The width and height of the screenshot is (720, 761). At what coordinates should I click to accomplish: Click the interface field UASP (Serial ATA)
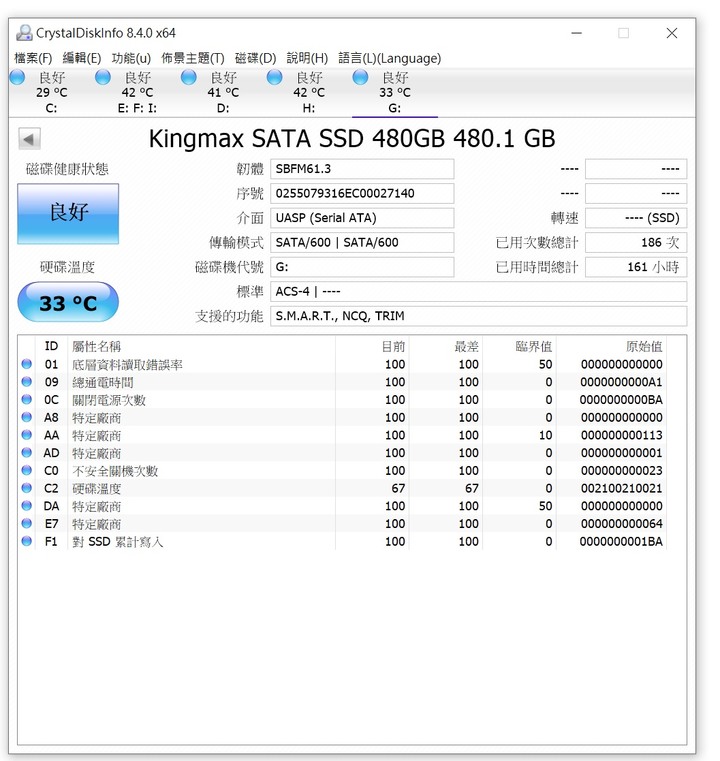tap(362, 218)
